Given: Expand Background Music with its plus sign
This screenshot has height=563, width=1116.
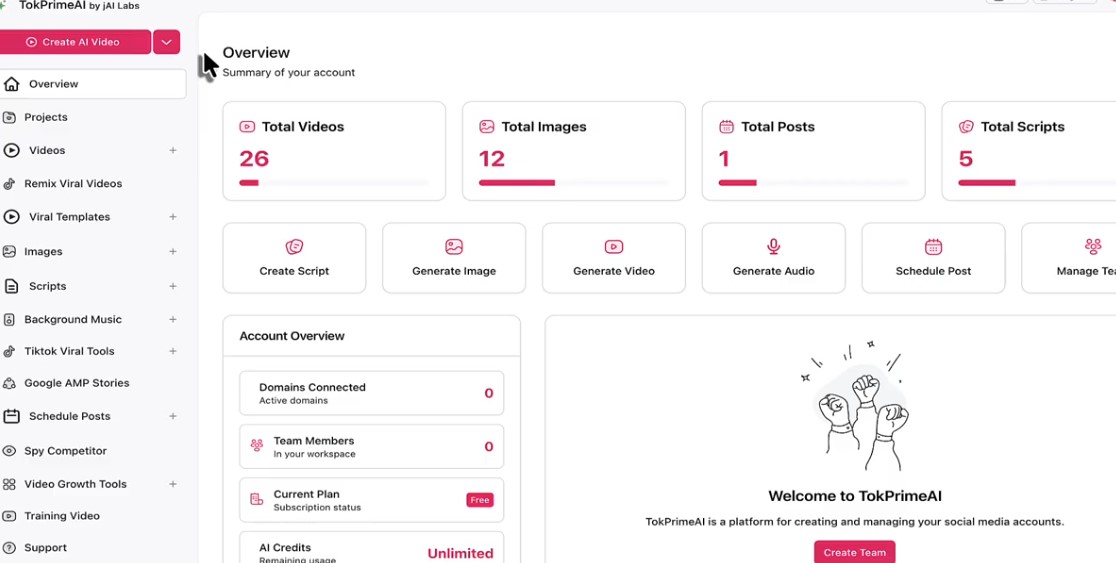Looking at the screenshot, I should pyautogui.click(x=173, y=320).
